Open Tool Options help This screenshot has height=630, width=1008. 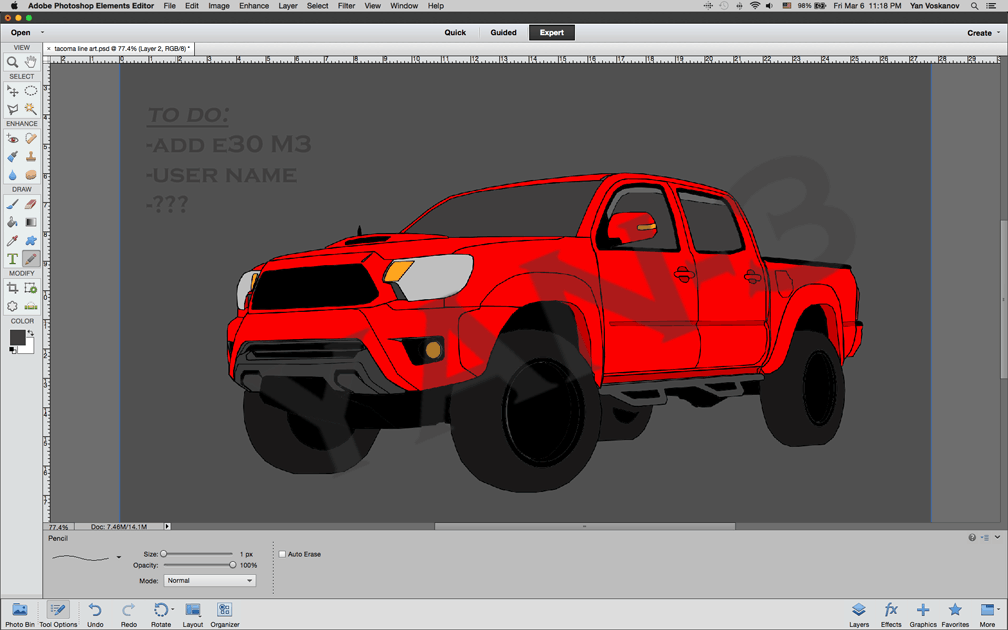tap(972, 537)
